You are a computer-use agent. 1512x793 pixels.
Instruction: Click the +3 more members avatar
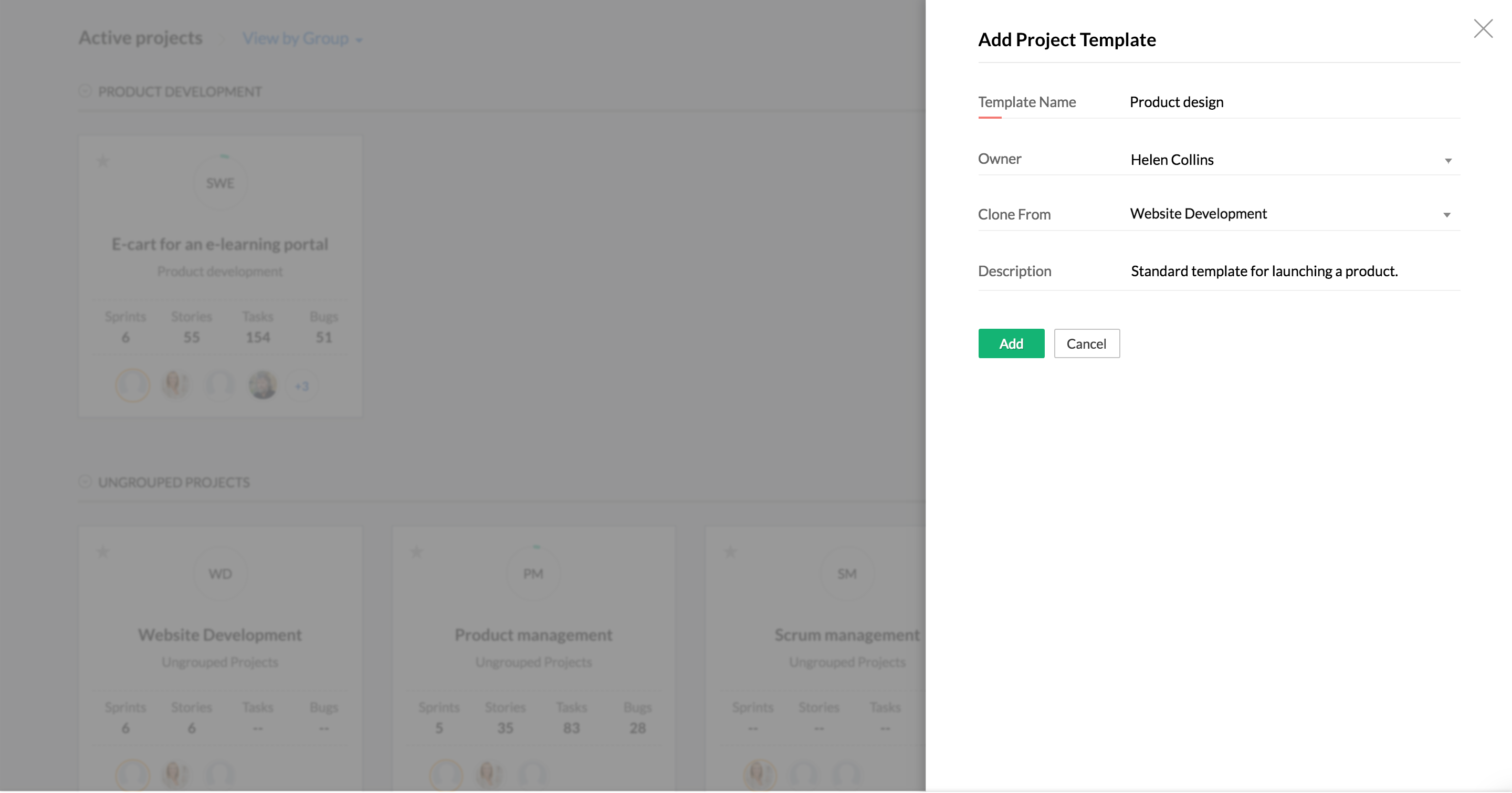pyautogui.click(x=302, y=386)
